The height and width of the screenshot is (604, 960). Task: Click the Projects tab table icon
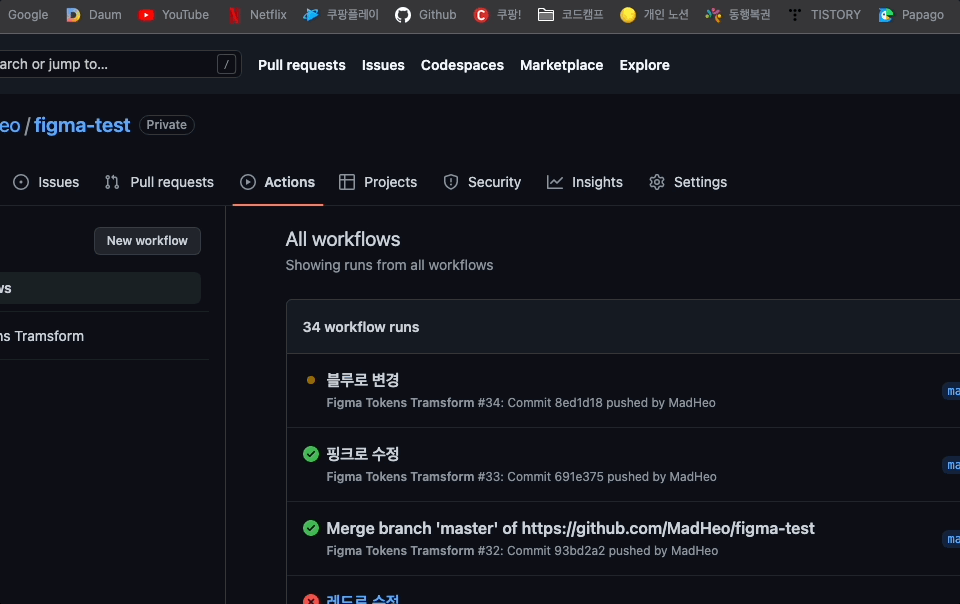coord(347,182)
